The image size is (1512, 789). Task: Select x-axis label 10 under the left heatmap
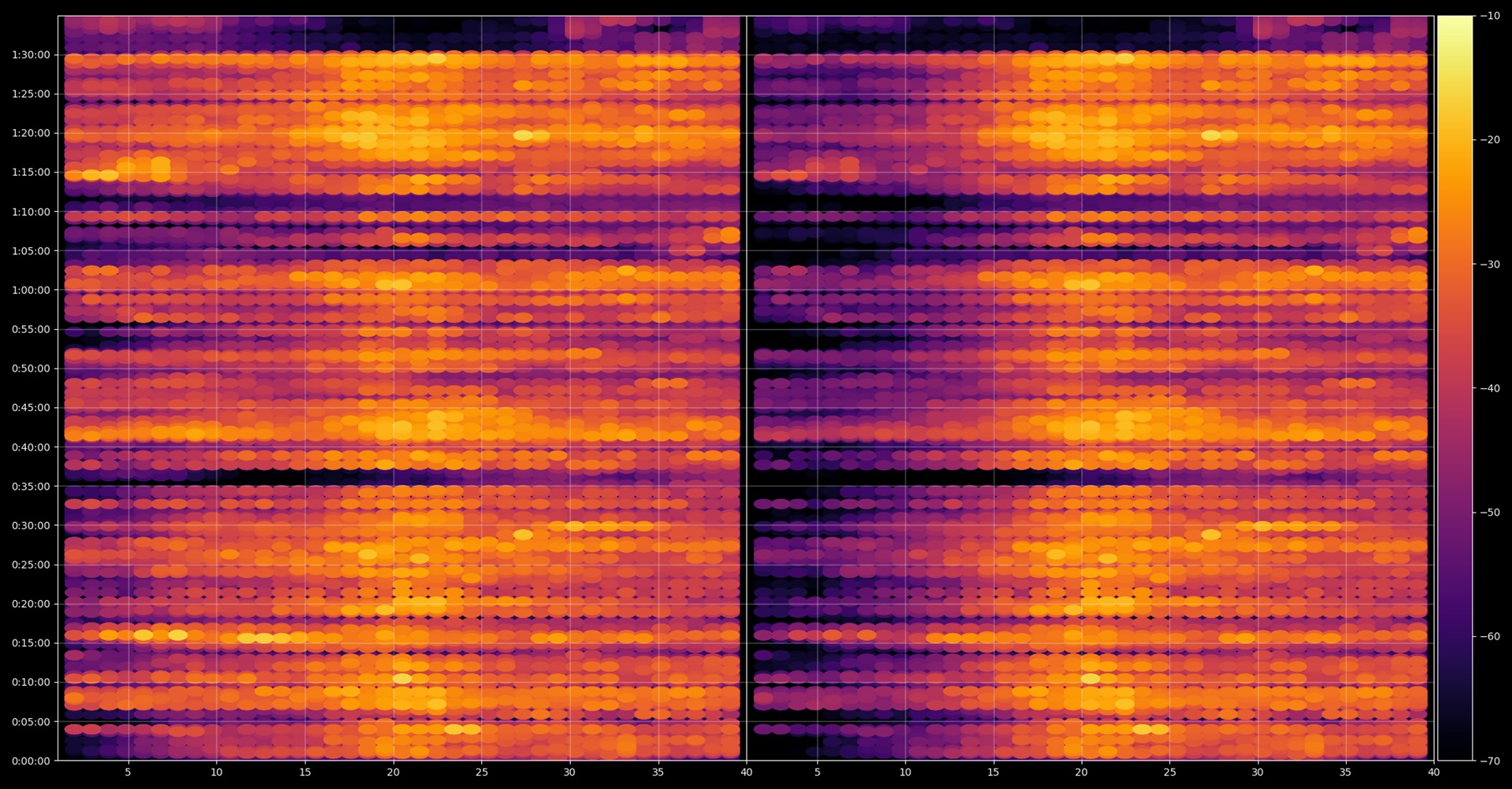(x=217, y=772)
